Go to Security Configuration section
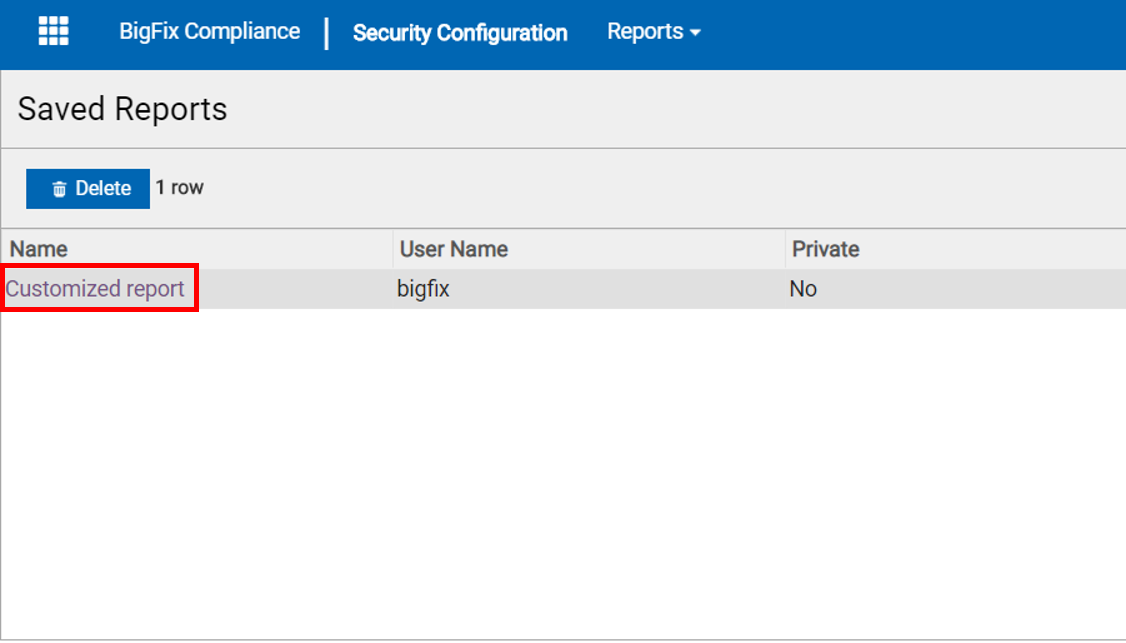 460,33
